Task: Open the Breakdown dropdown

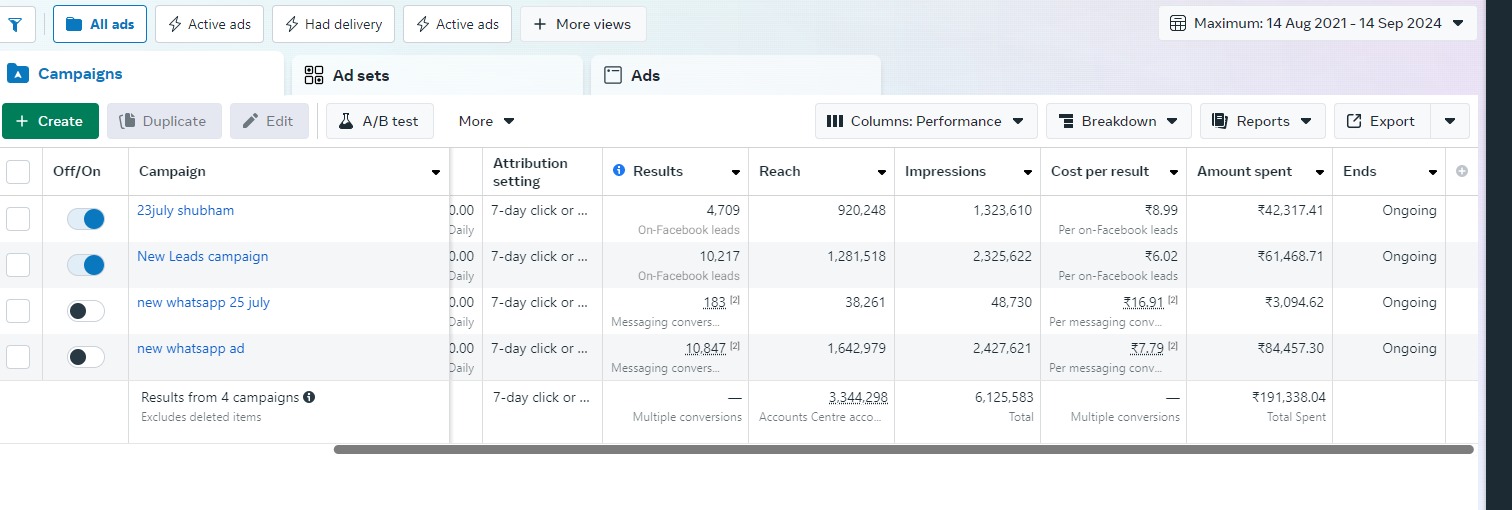Action: pos(1118,121)
